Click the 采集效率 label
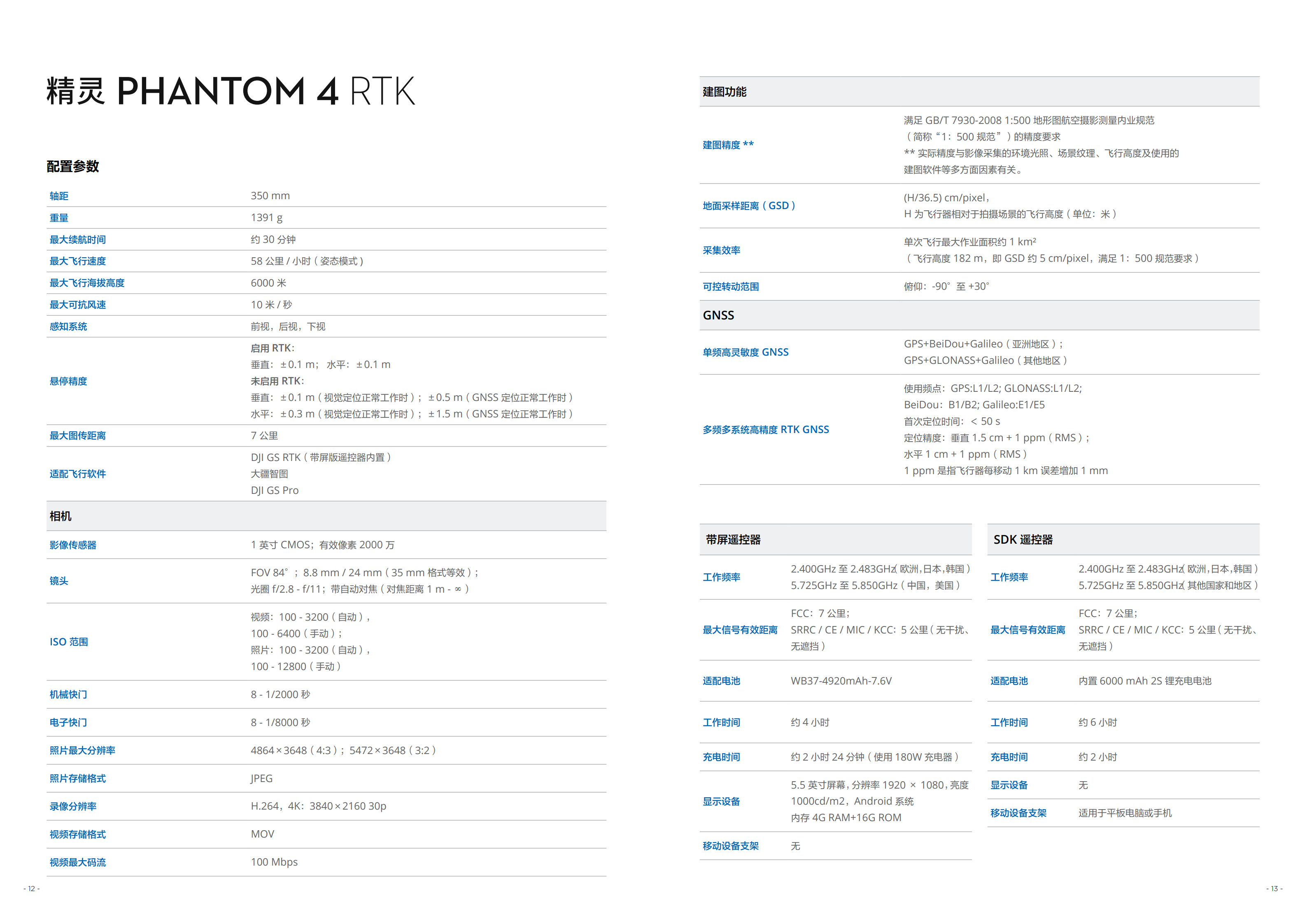Viewport: 1307px width, 924px height. (x=721, y=251)
